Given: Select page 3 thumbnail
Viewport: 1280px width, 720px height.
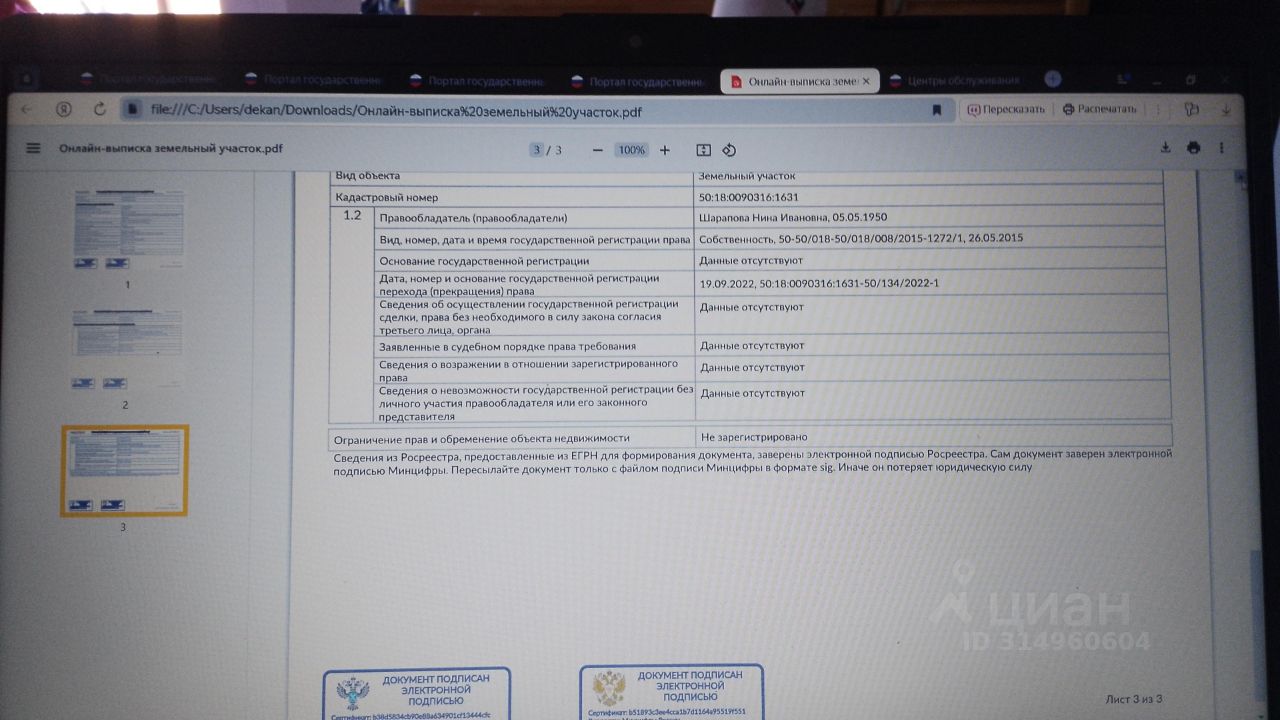Looking at the screenshot, I should click(x=124, y=470).
